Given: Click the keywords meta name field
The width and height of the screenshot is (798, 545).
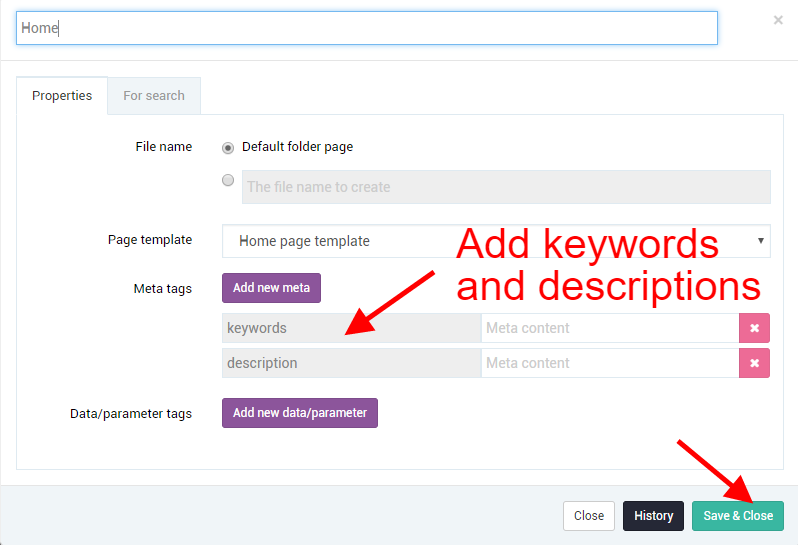Looking at the screenshot, I should click(x=352, y=328).
